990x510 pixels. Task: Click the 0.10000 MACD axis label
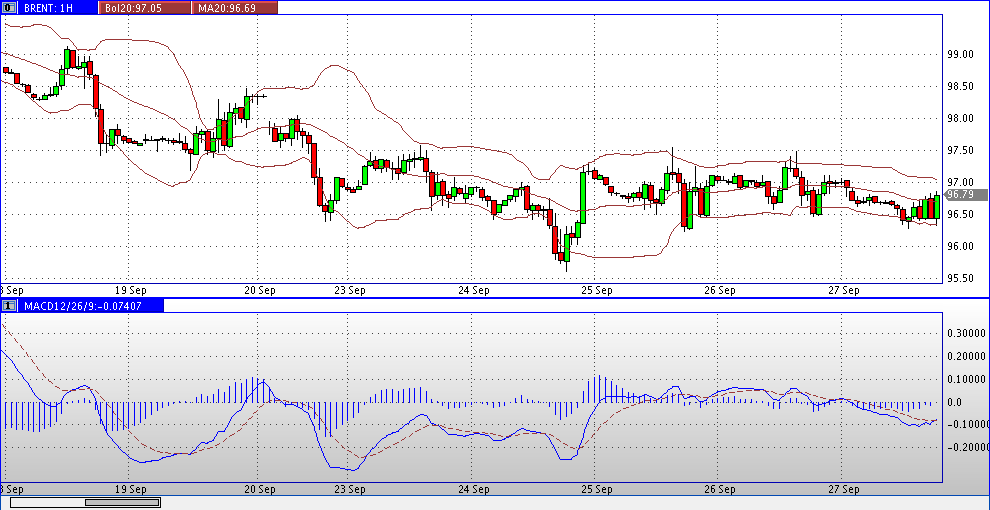(x=968, y=379)
